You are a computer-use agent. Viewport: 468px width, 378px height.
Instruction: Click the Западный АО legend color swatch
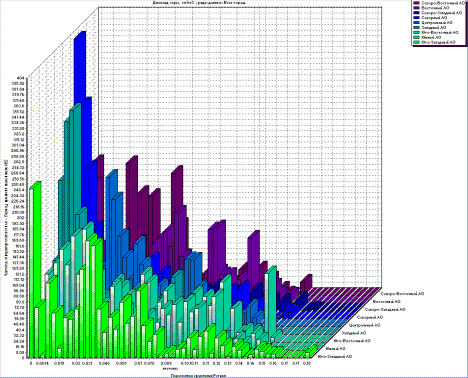click(x=417, y=27)
